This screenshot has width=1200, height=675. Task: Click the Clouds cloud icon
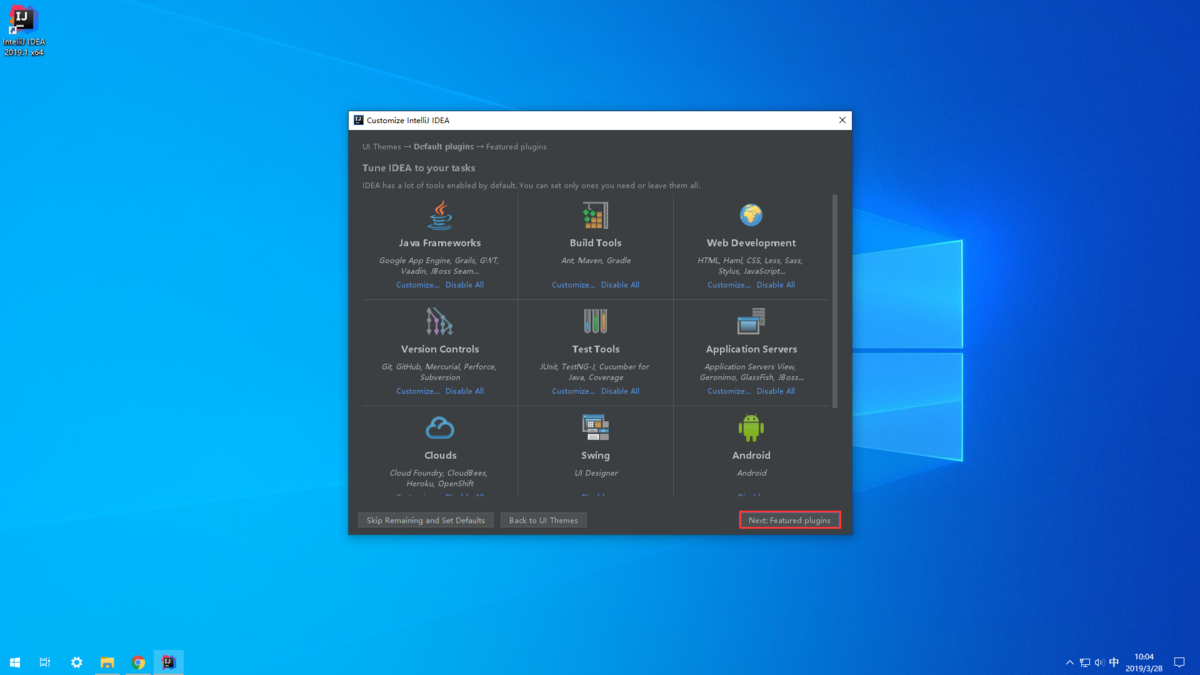[x=440, y=428]
